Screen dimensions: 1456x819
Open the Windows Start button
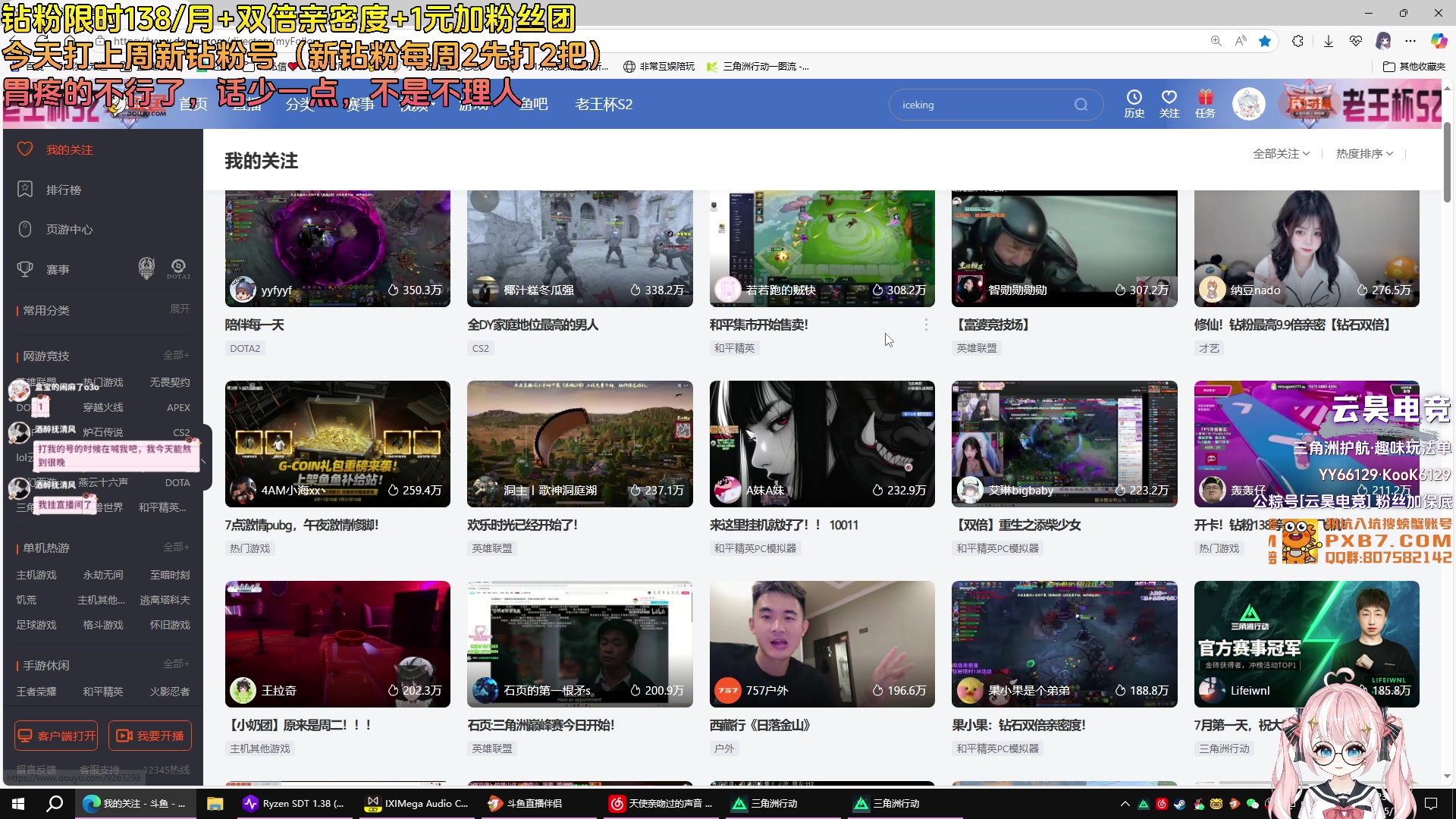tap(18, 803)
